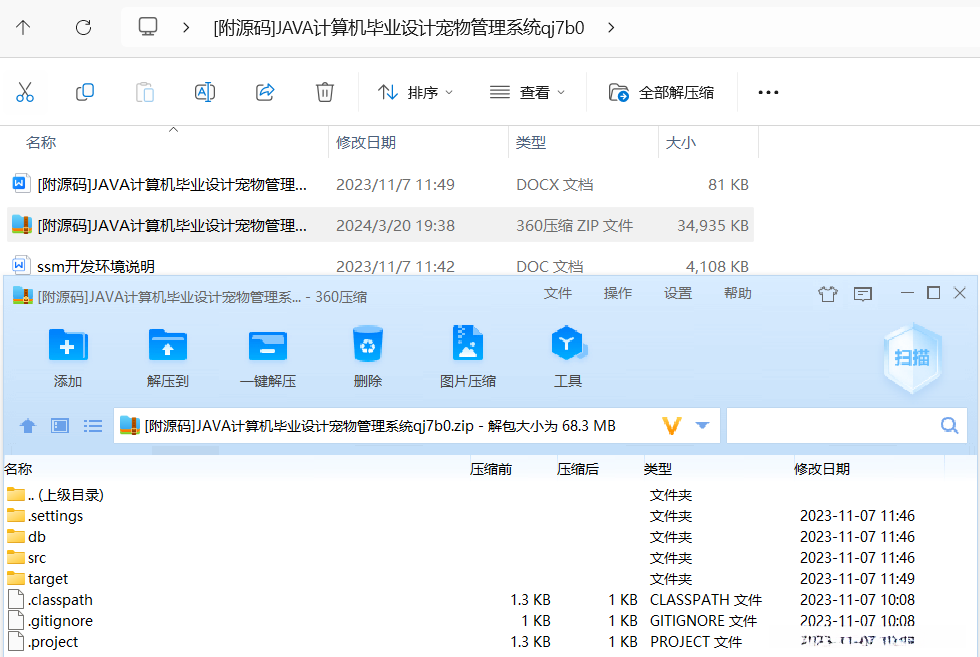Viewport: 980px width, 657px height.
Task: Click the 扫描 scan hexagon button
Action: point(912,358)
